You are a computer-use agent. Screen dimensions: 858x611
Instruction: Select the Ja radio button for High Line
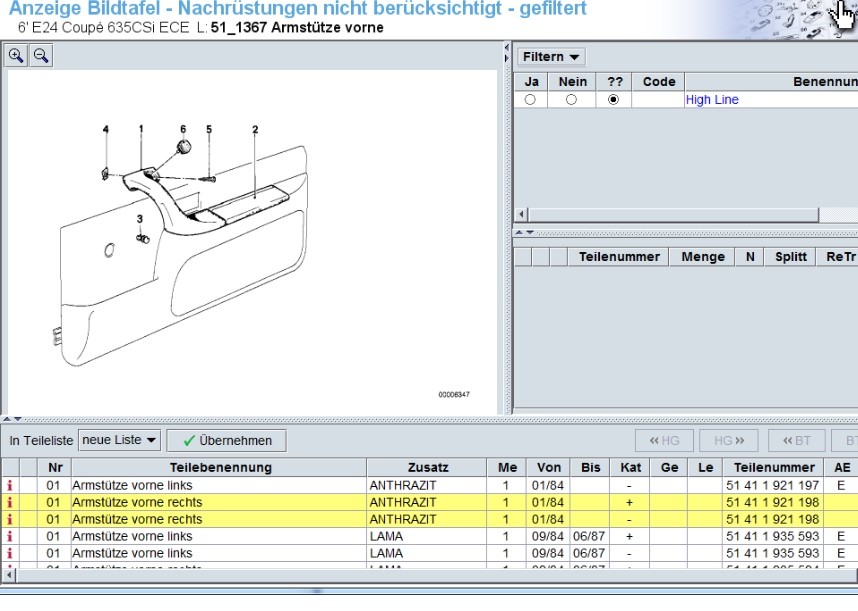tap(530, 100)
